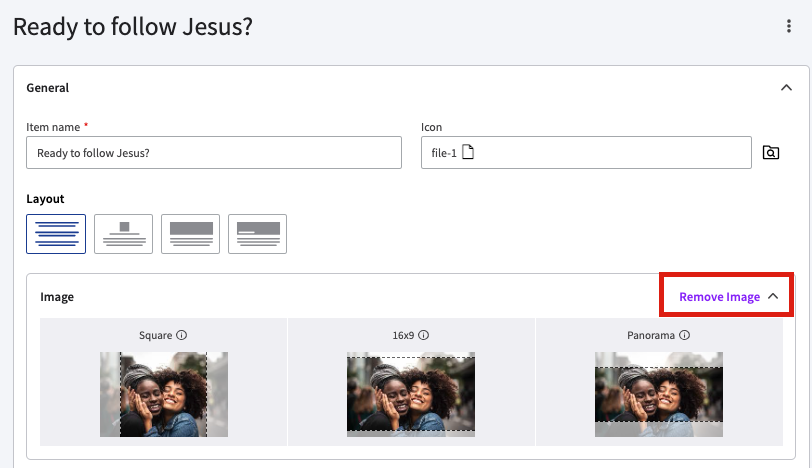Image resolution: width=812 pixels, height=468 pixels.
Task: Collapse the General section using its chevron
Action: pyautogui.click(x=786, y=88)
